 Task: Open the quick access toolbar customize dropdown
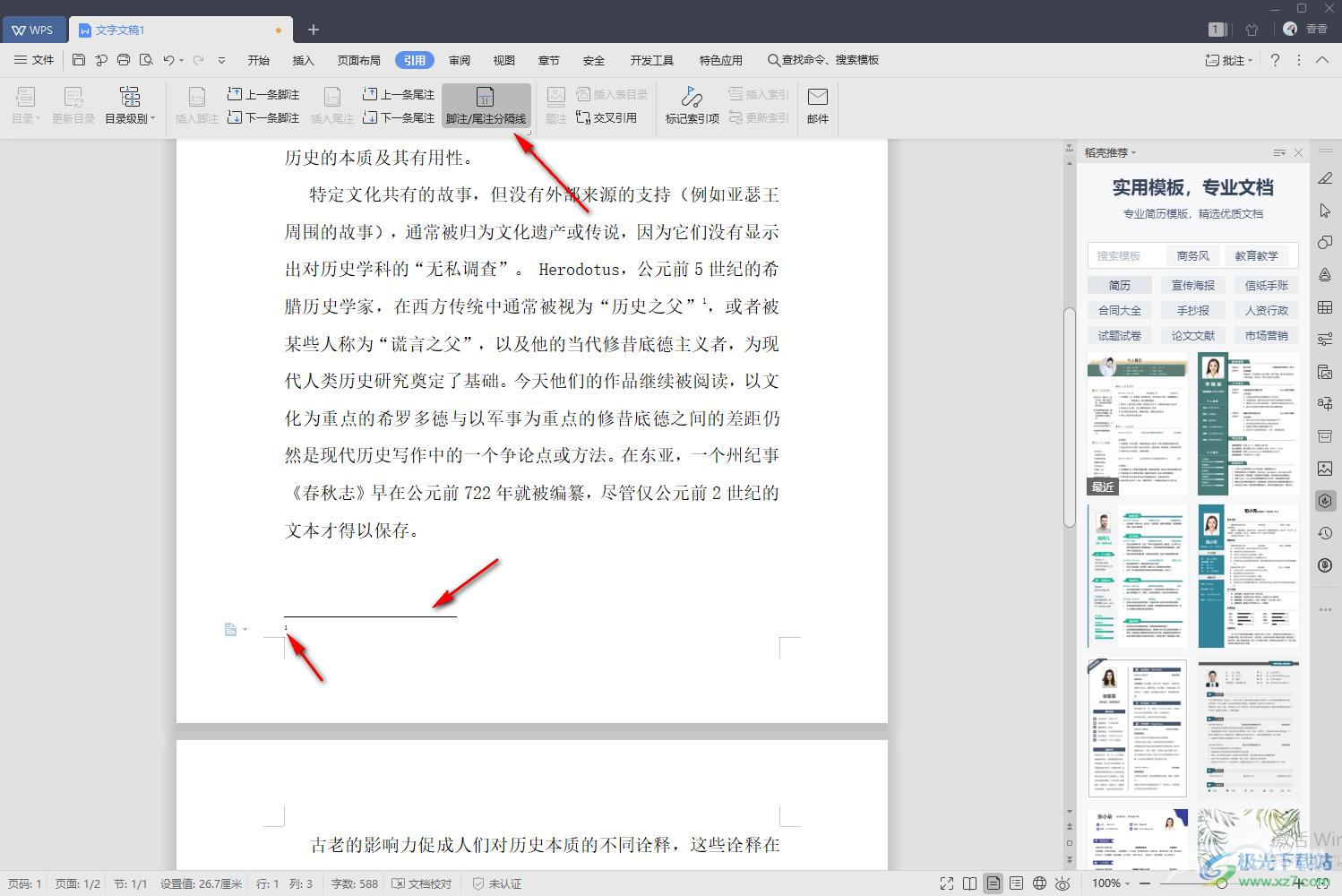click(x=222, y=60)
